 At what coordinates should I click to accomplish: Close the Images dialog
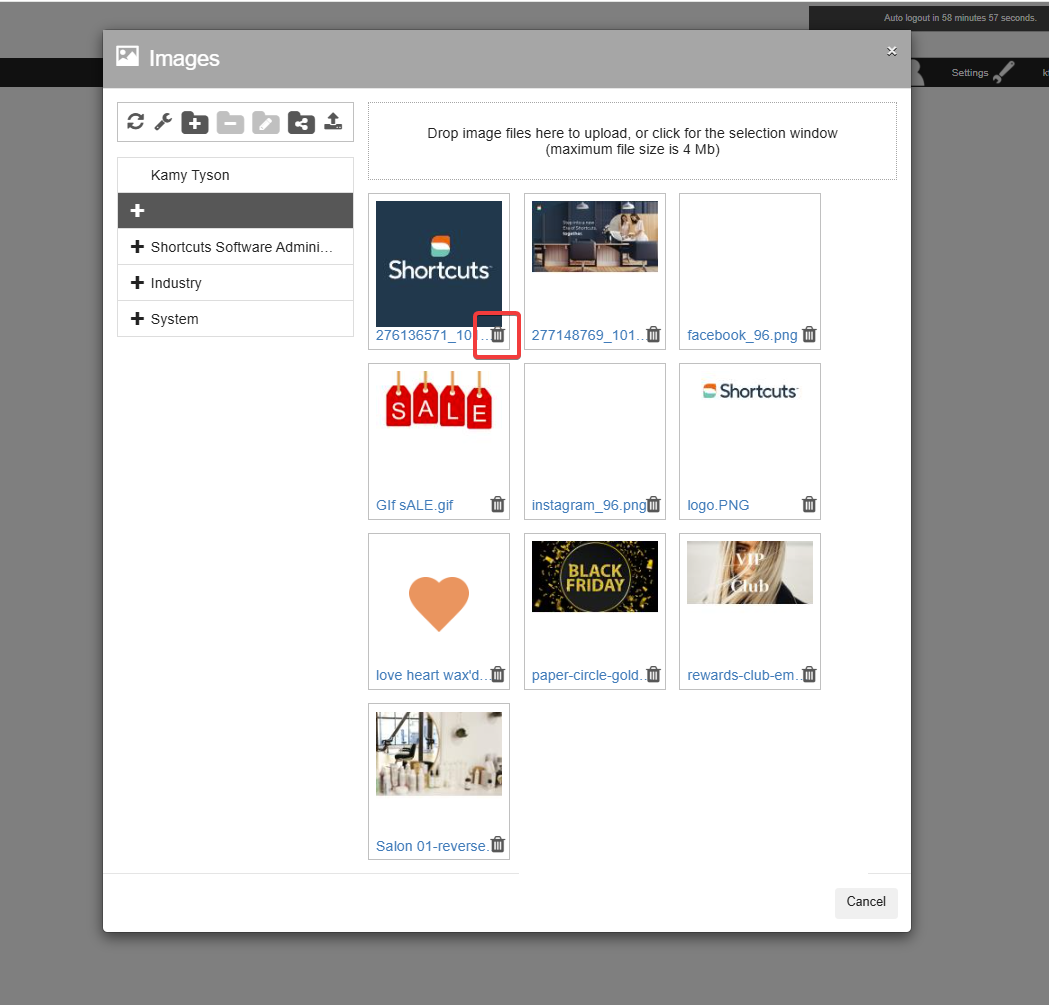[891, 51]
